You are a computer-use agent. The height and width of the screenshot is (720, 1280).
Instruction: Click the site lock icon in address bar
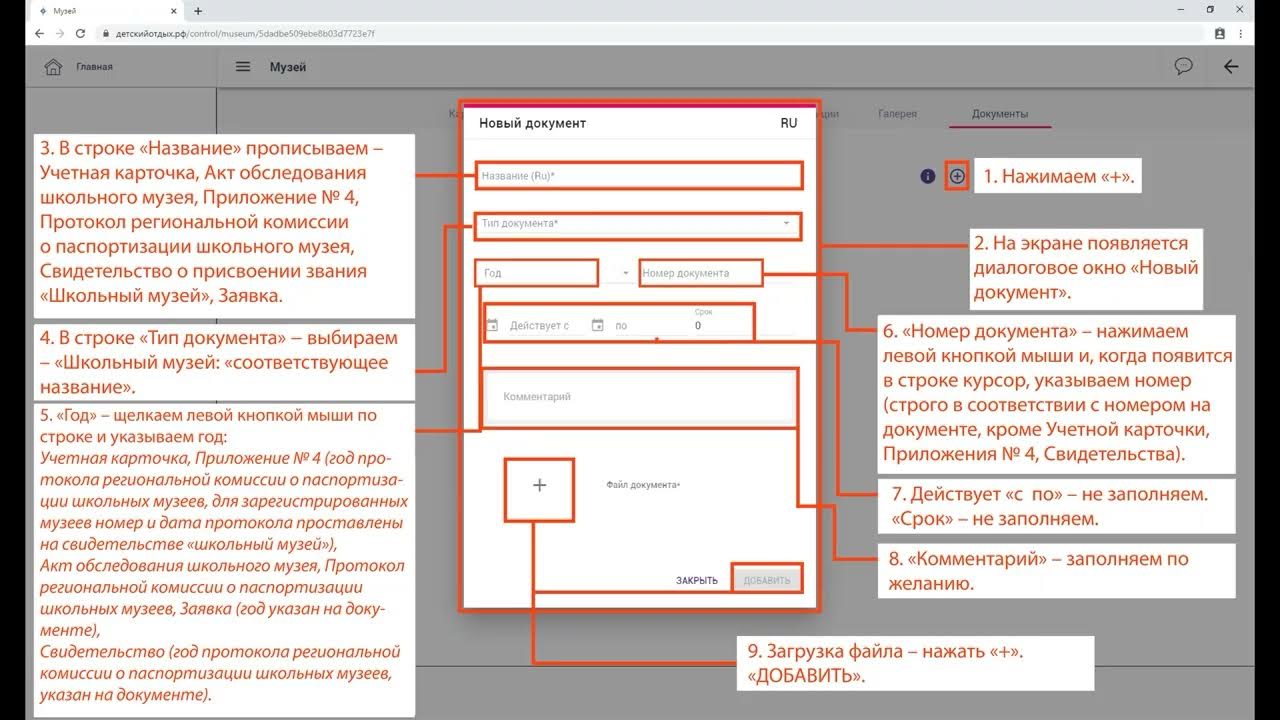105,33
